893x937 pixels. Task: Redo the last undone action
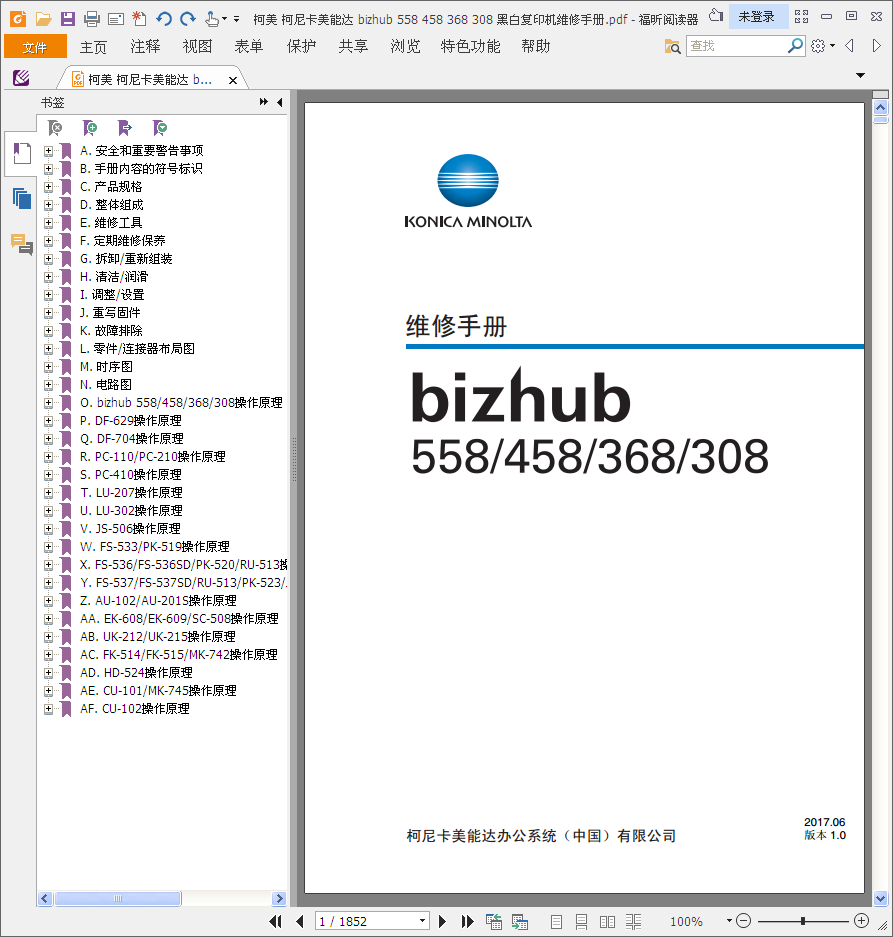[x=188, y=19]
